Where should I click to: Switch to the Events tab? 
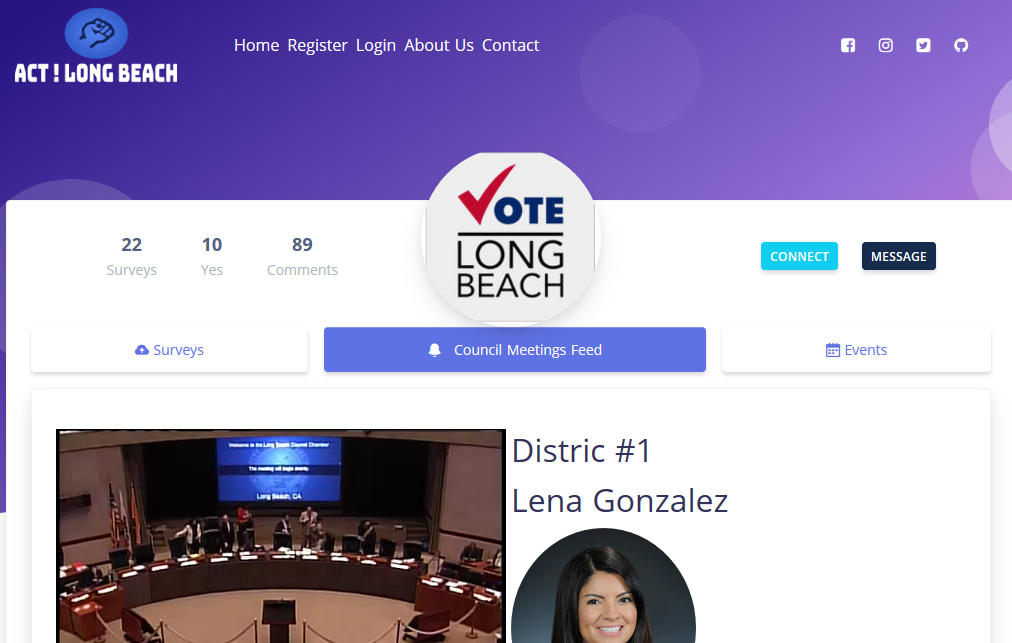coord(856,350)
